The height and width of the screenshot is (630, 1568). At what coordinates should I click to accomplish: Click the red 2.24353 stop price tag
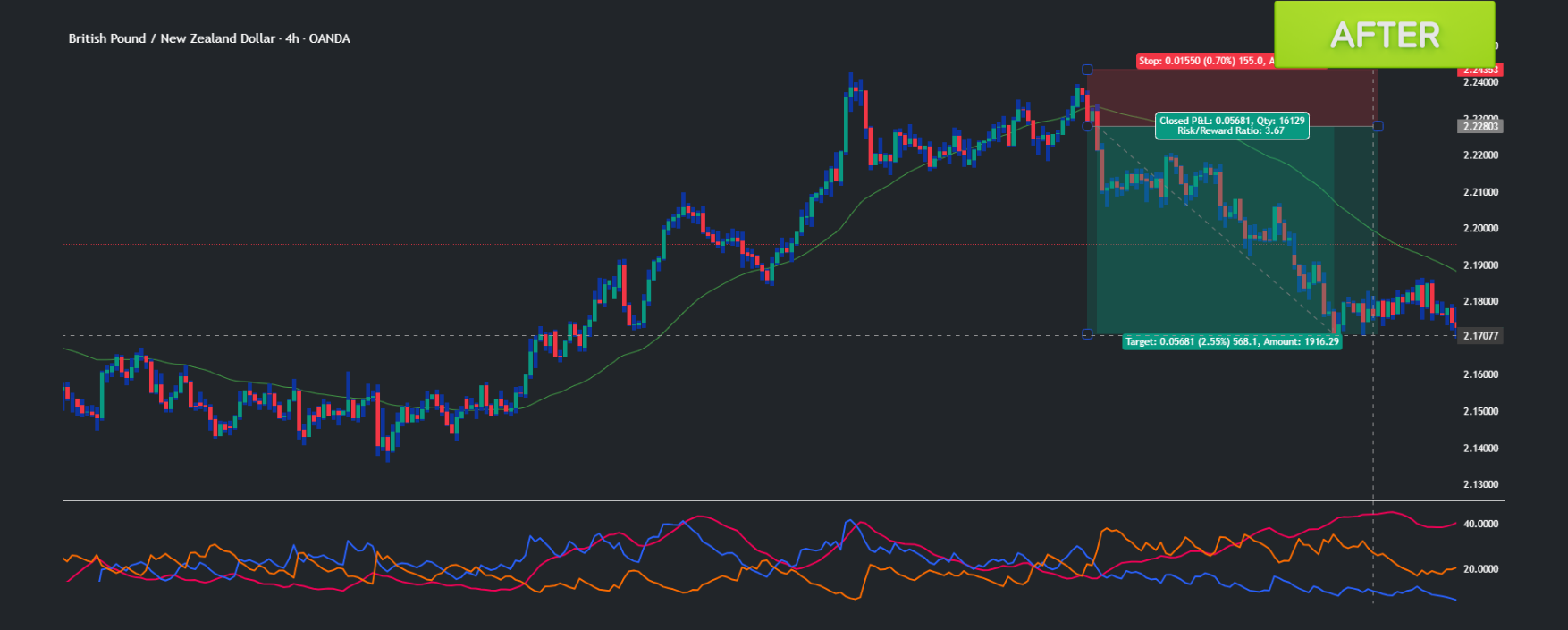tap(1480, 70)
